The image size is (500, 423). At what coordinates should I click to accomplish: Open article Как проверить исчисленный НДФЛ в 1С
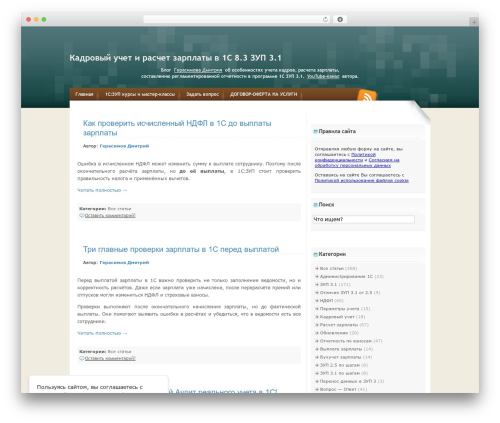point(177,128)
